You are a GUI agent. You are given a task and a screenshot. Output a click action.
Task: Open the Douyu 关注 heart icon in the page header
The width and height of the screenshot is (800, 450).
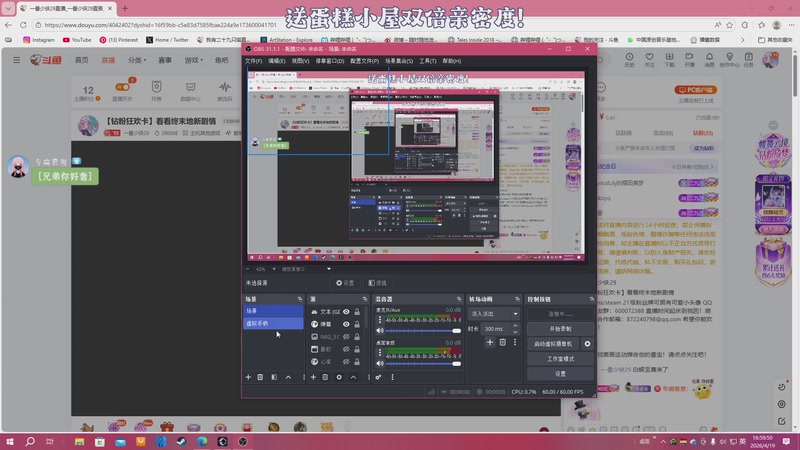pyautogui.click(x=649, y=59)
